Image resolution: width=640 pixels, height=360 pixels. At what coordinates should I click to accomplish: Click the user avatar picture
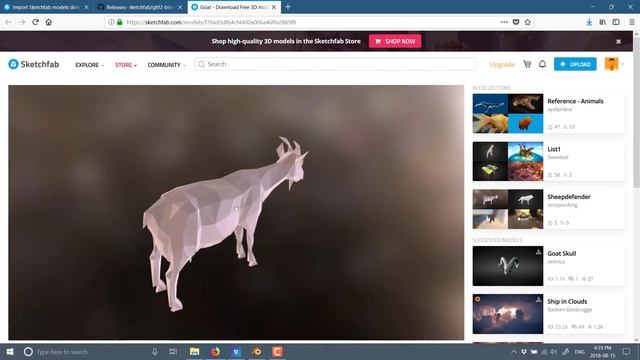[x=611, y=64]
